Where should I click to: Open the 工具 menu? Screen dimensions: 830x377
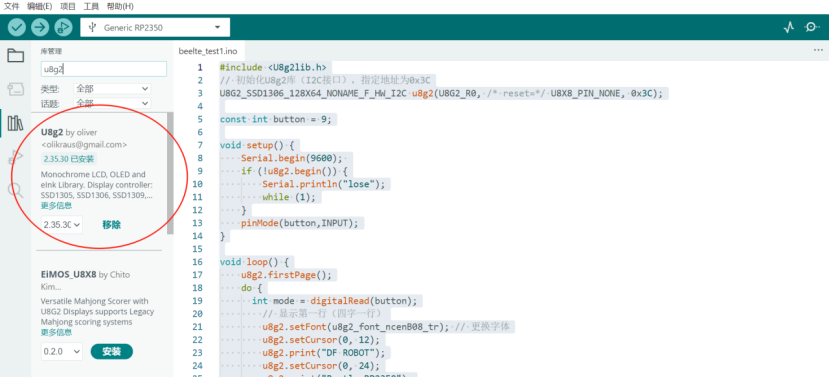(91, 6)
